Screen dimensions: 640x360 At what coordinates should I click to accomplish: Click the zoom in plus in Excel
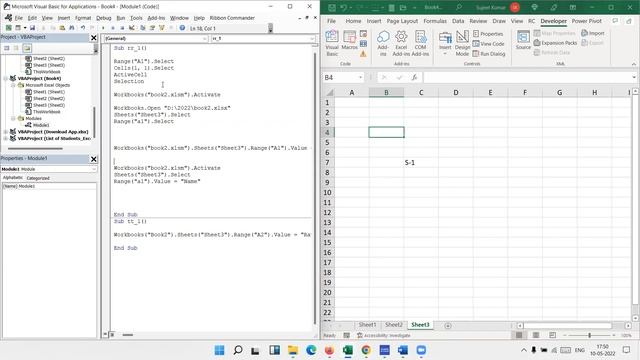(x=614, y=335)
